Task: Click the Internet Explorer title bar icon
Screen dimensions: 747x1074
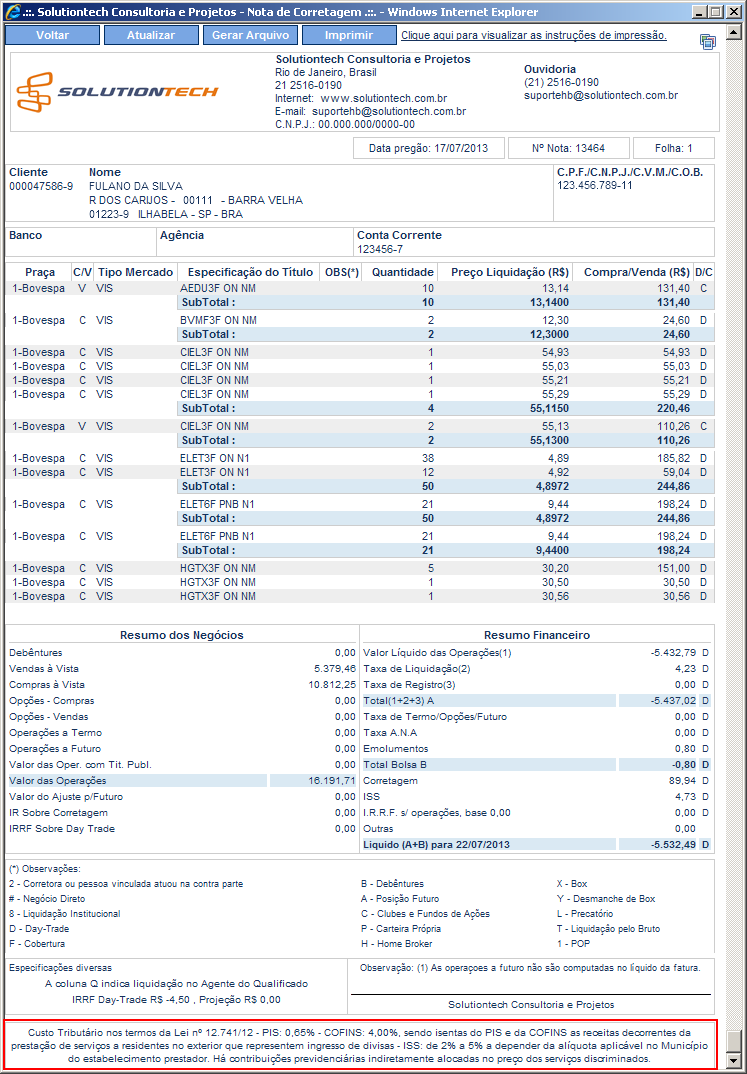Action: click(x=12, y=12)
